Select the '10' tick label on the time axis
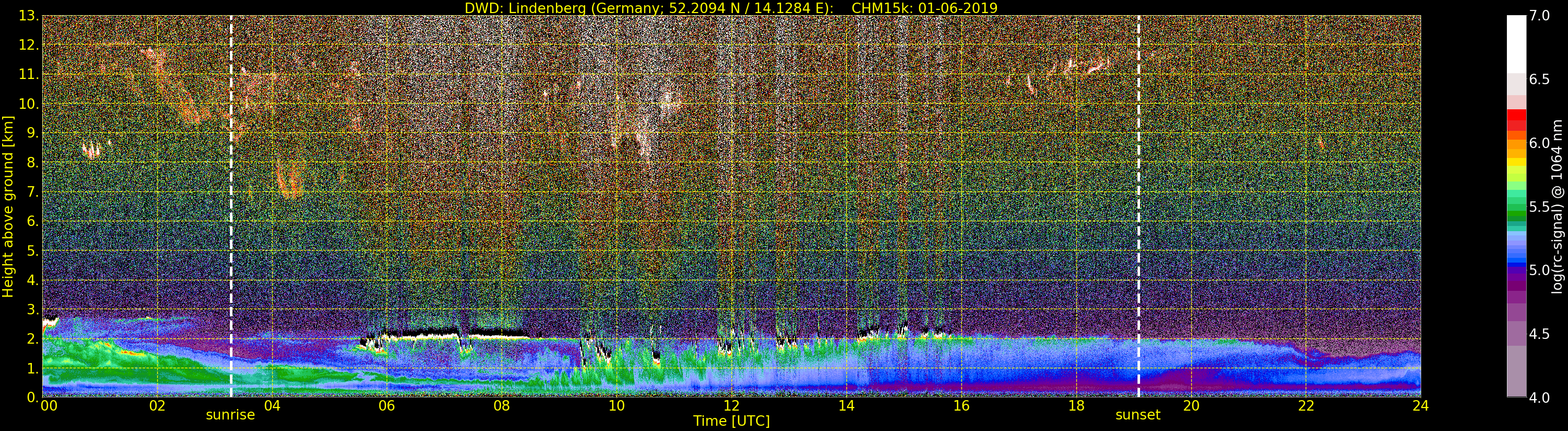The height and width of the screenshot is (431, 1568). point(617,405)
